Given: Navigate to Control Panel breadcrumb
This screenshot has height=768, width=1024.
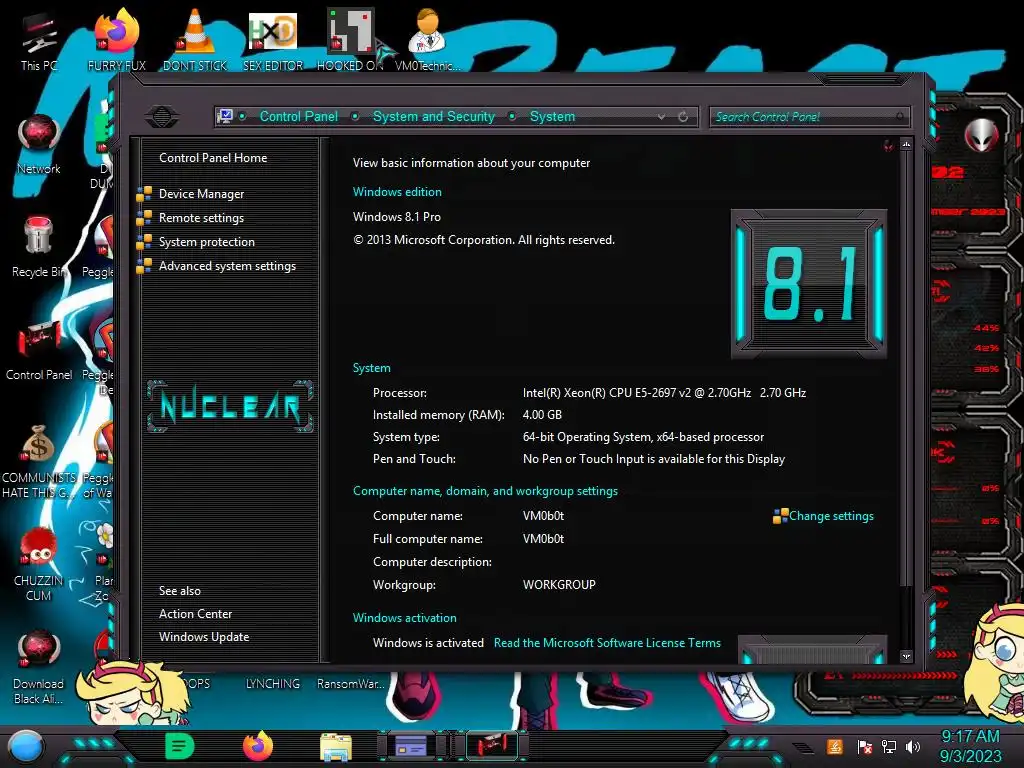Looking at the screenshot, I should tap(298, 116).
